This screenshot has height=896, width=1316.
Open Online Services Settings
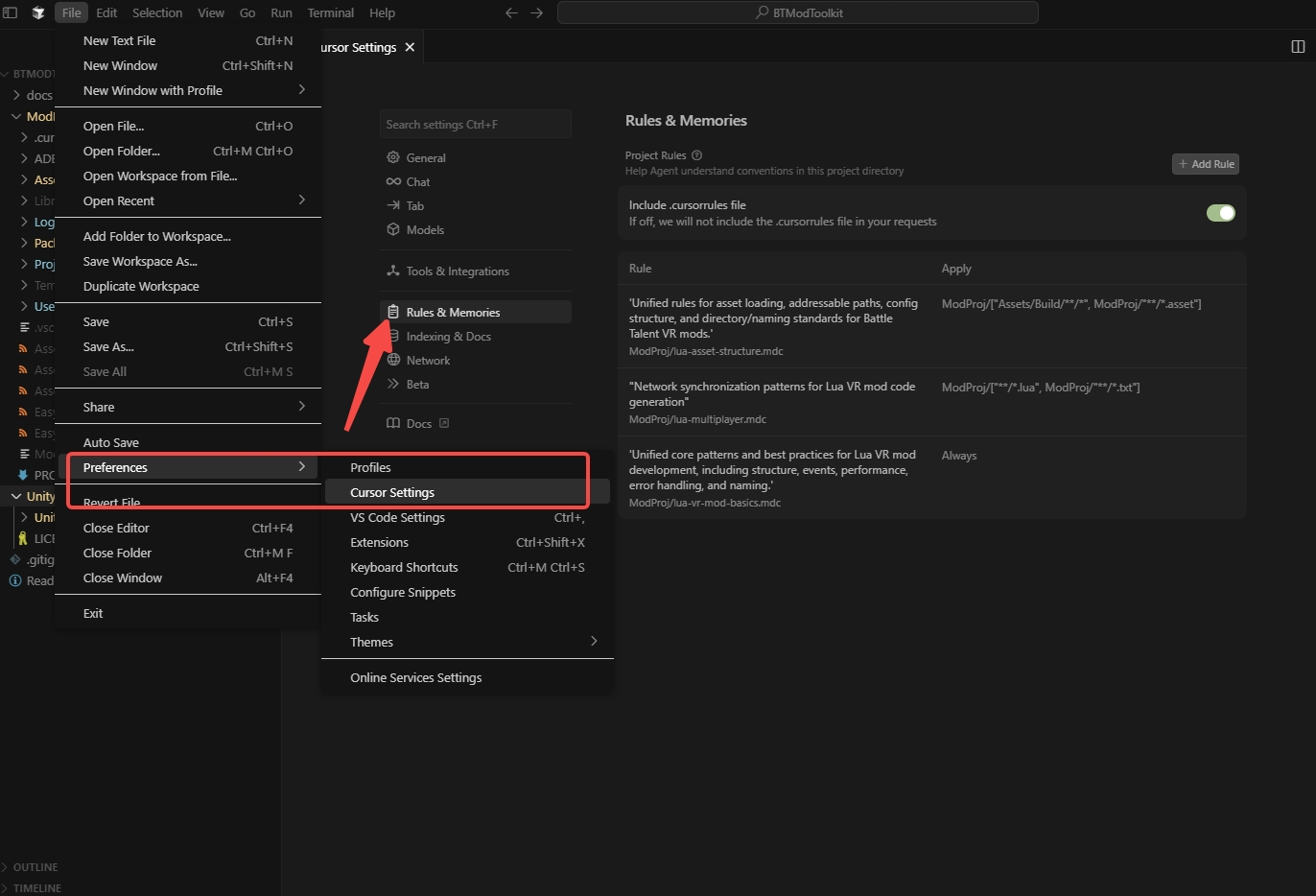[467, 677]
